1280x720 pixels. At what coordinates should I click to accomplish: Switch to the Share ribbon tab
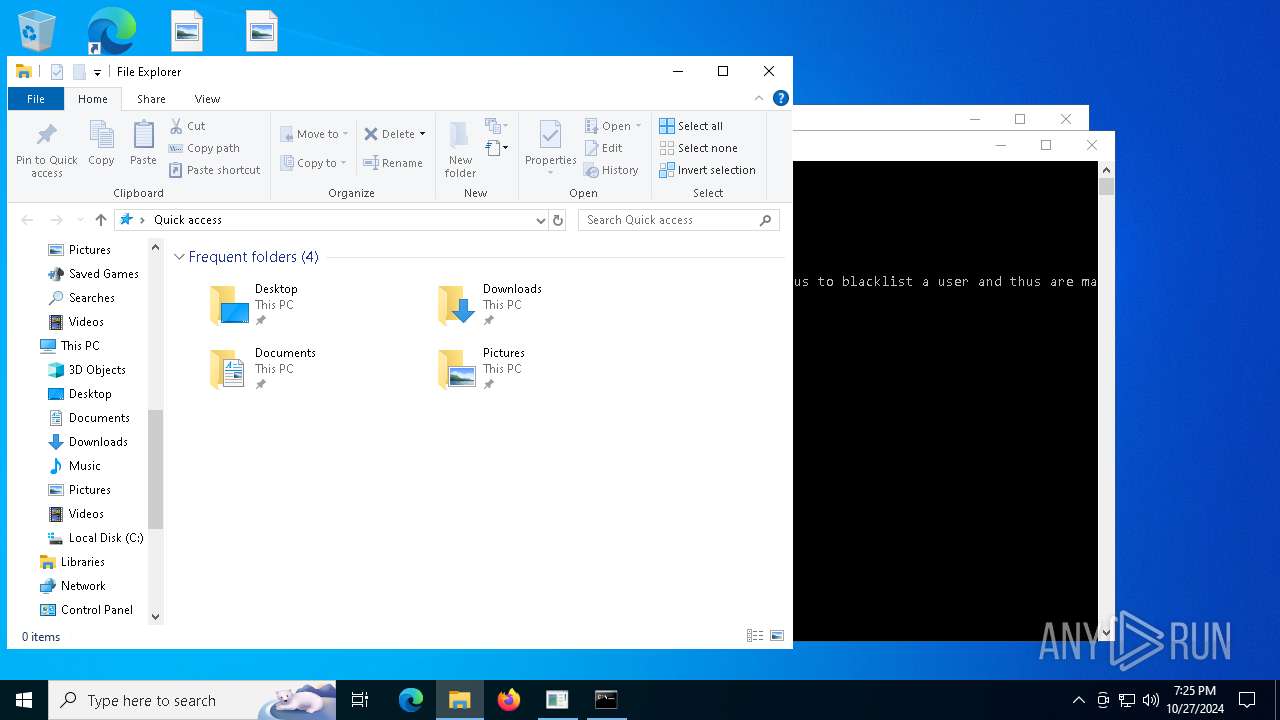(x=151, y=99)
